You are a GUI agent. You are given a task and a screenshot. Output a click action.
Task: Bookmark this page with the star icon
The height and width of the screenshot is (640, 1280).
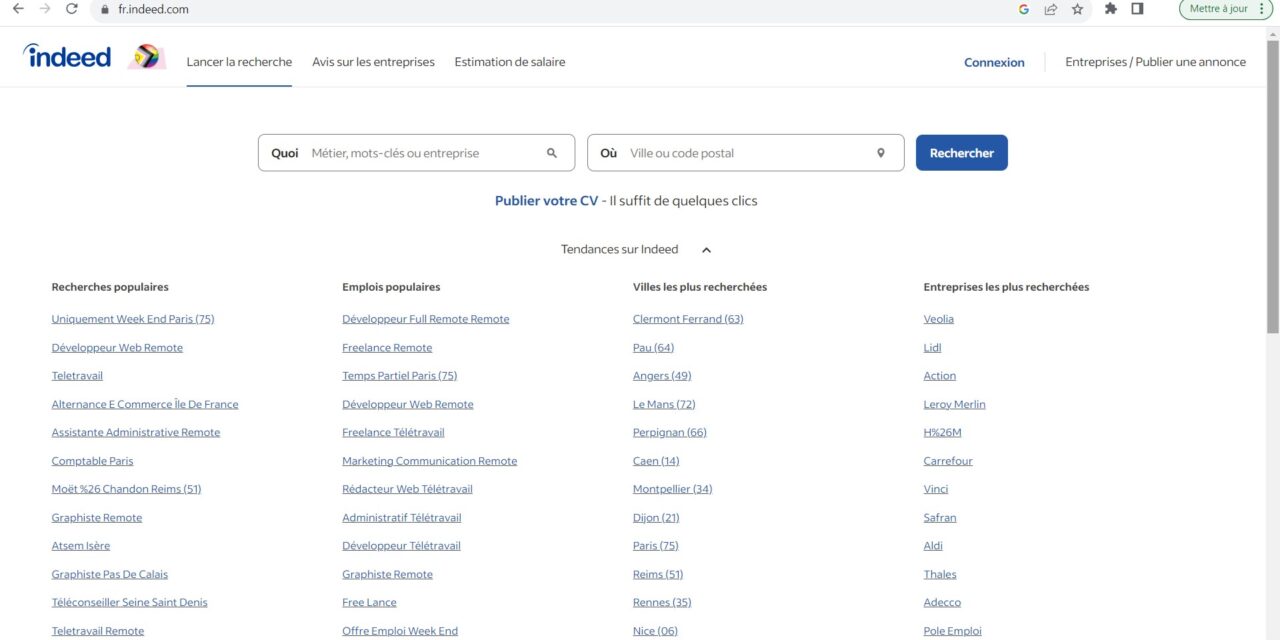(x=1077, y=9)
